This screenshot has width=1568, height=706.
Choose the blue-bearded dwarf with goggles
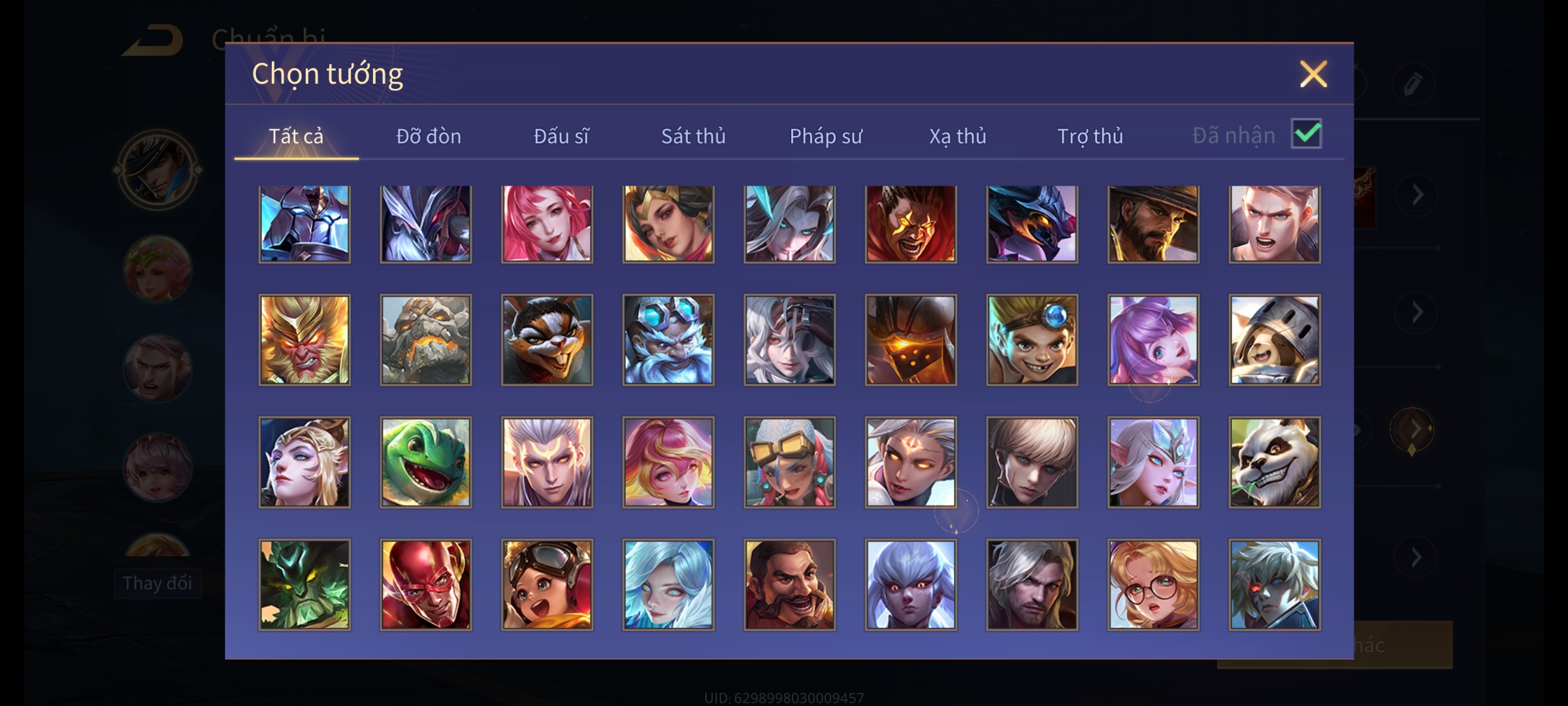pyautogui.click(x=668, y=340)
